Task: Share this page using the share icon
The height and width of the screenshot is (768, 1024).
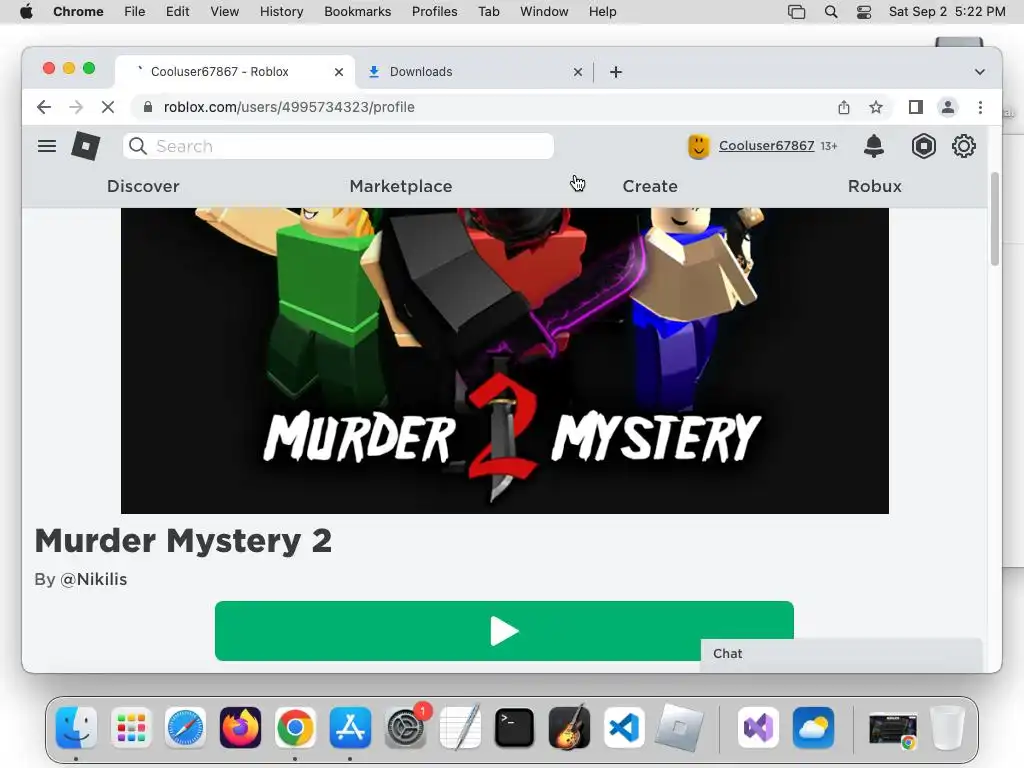Action: click(844, 107)
